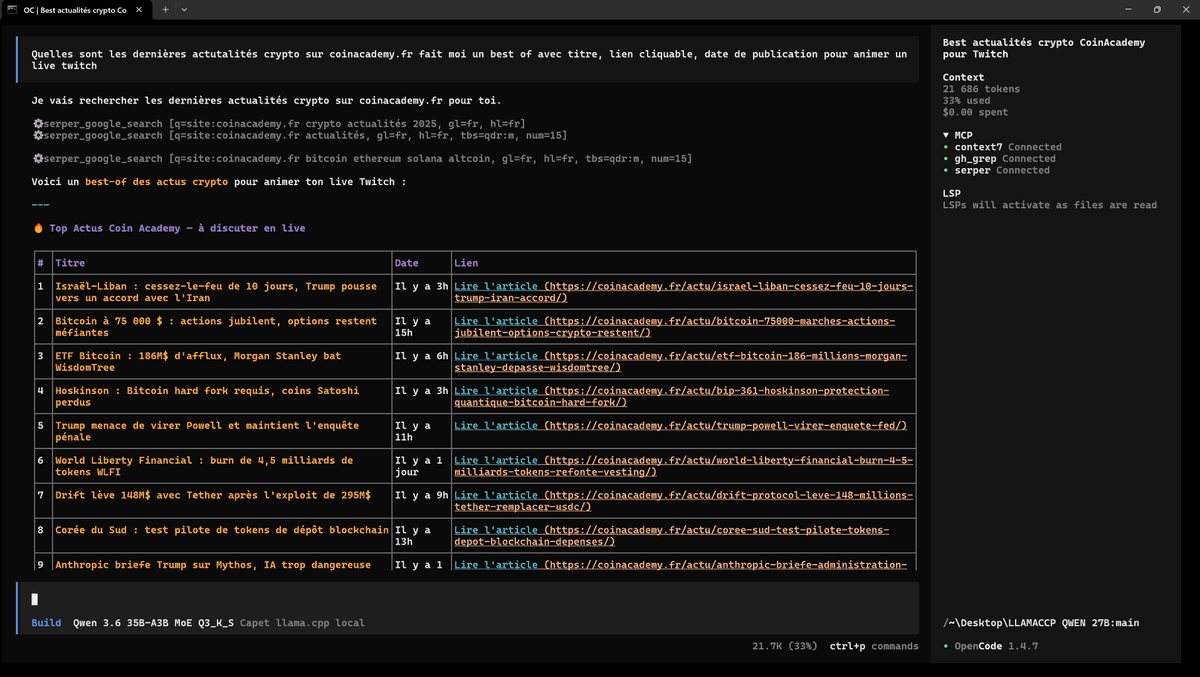Click the fire emoji before Top Actus
The image size is (1200, 677).
pyautogui.click(x=38, y=228)
